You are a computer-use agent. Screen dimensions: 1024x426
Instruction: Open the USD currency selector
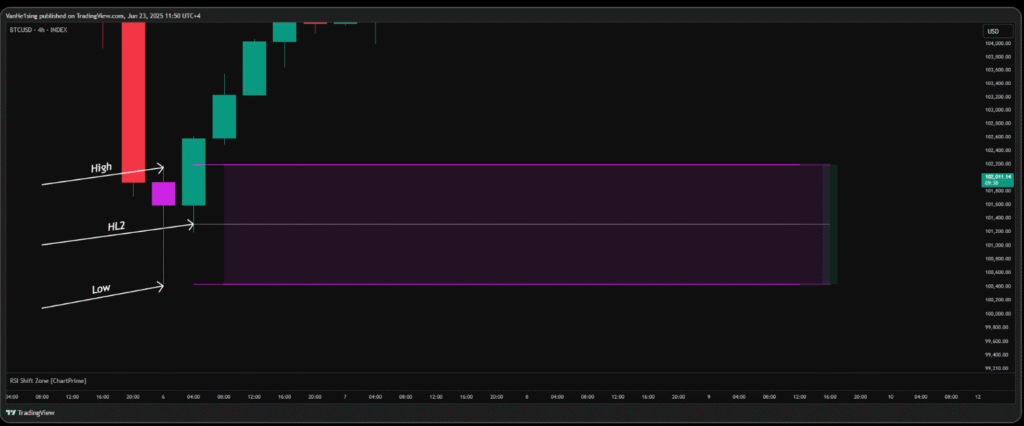[x=993, y=31]
